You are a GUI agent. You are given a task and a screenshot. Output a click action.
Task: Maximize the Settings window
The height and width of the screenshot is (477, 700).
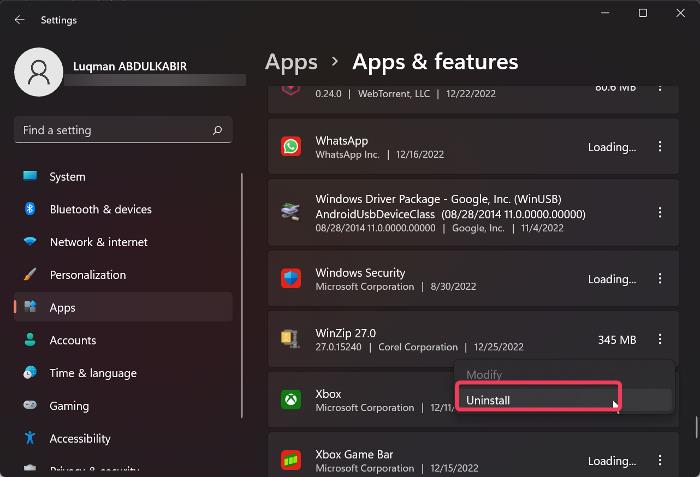(x=643, y=13)
